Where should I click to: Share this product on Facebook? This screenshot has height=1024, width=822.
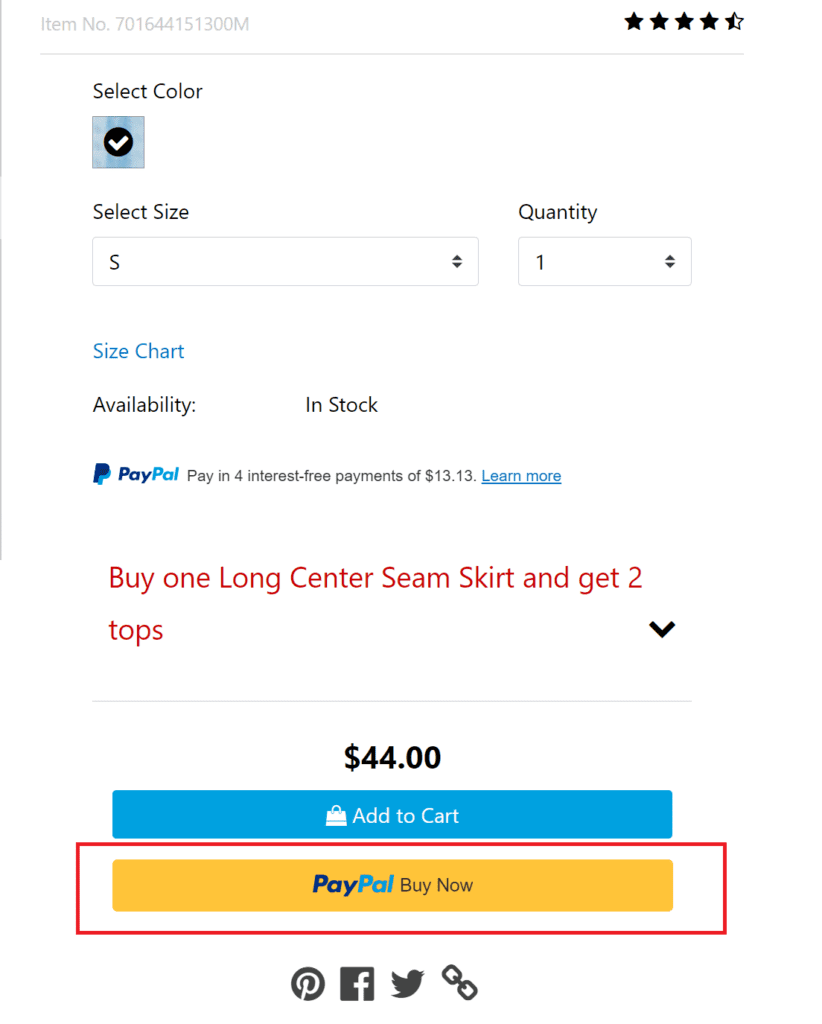357,984
